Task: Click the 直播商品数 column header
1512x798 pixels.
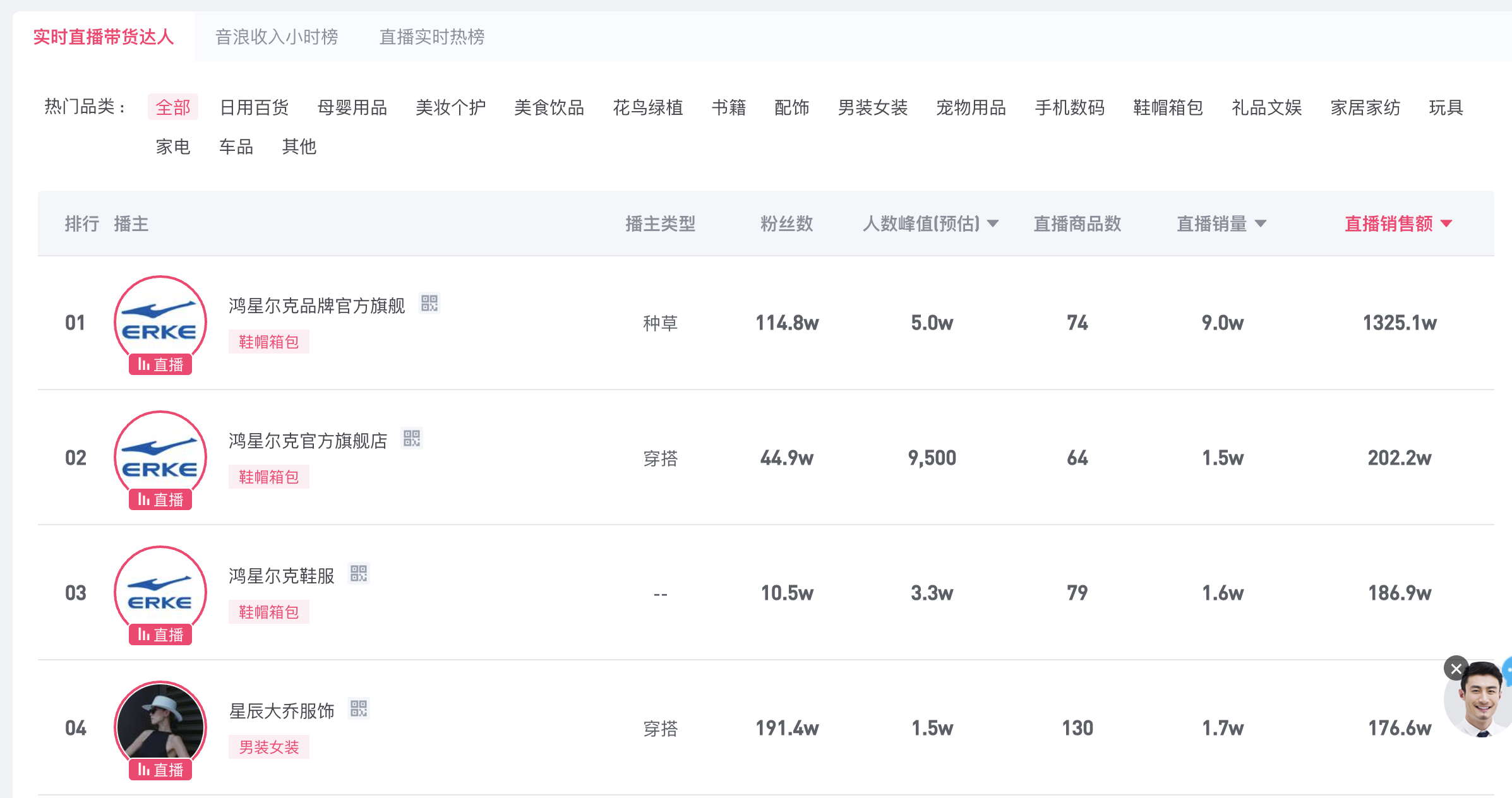Action: [x=1077, y=223]
